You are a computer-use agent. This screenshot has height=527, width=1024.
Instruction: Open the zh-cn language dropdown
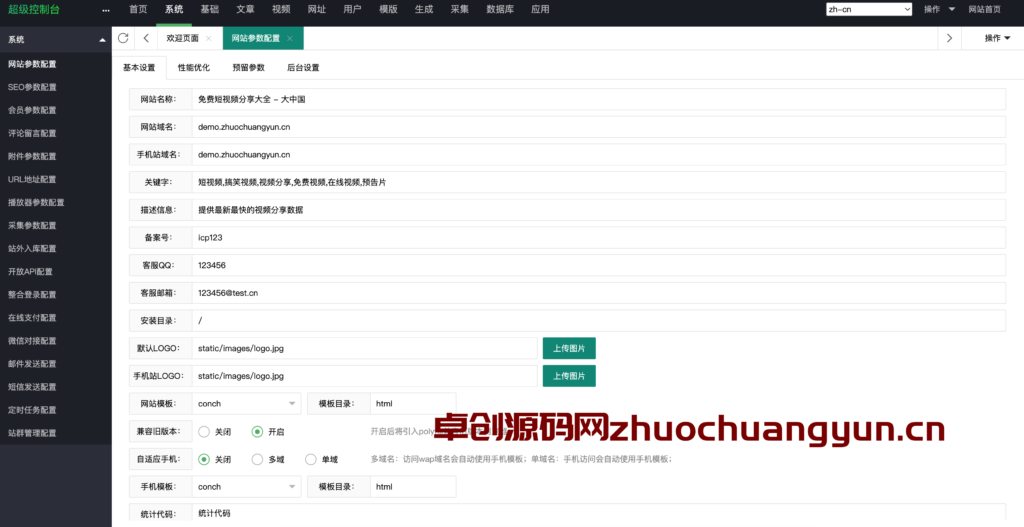point(869,9)
